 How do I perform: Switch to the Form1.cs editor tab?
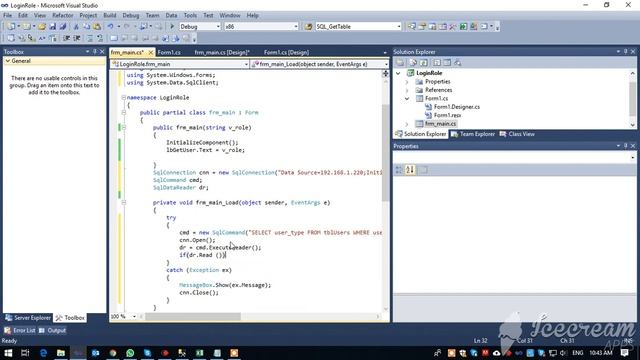click(169, 52)
